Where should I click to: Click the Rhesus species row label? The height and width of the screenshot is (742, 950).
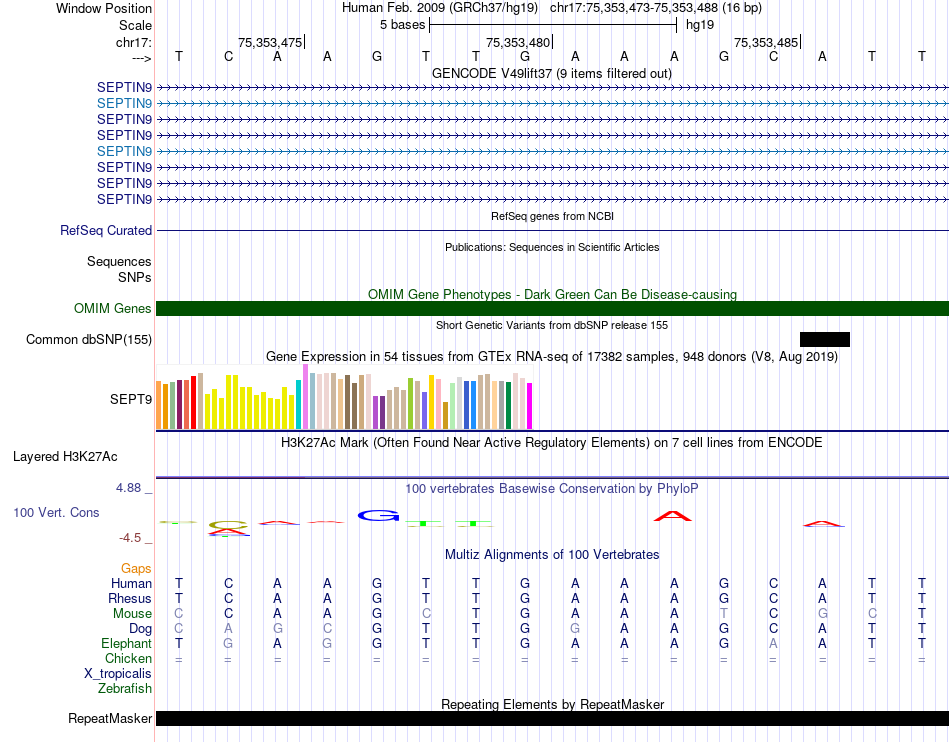(130, 598)
